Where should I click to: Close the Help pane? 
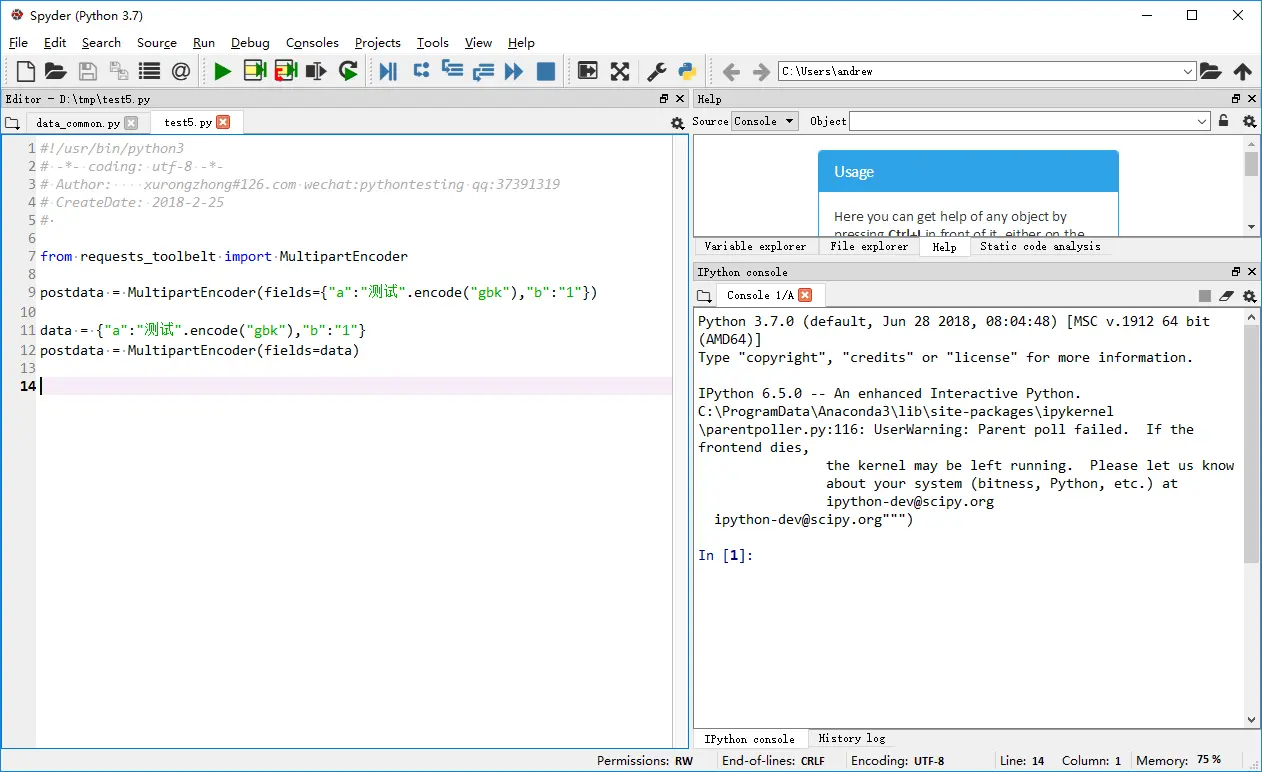tap(1252, 99)
